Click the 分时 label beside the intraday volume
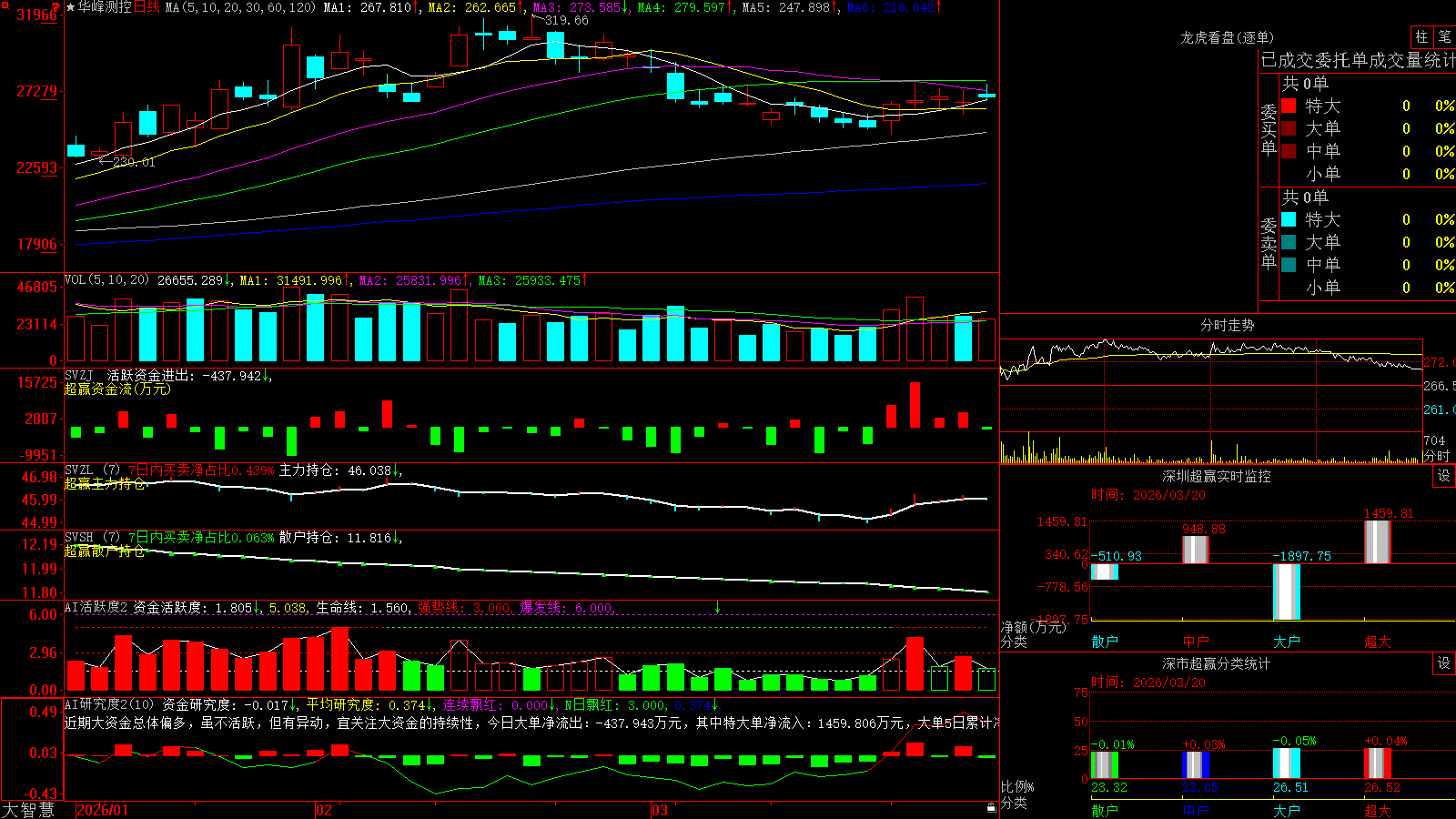Viewport: 1456px width, 819px height. point(1437,455)
